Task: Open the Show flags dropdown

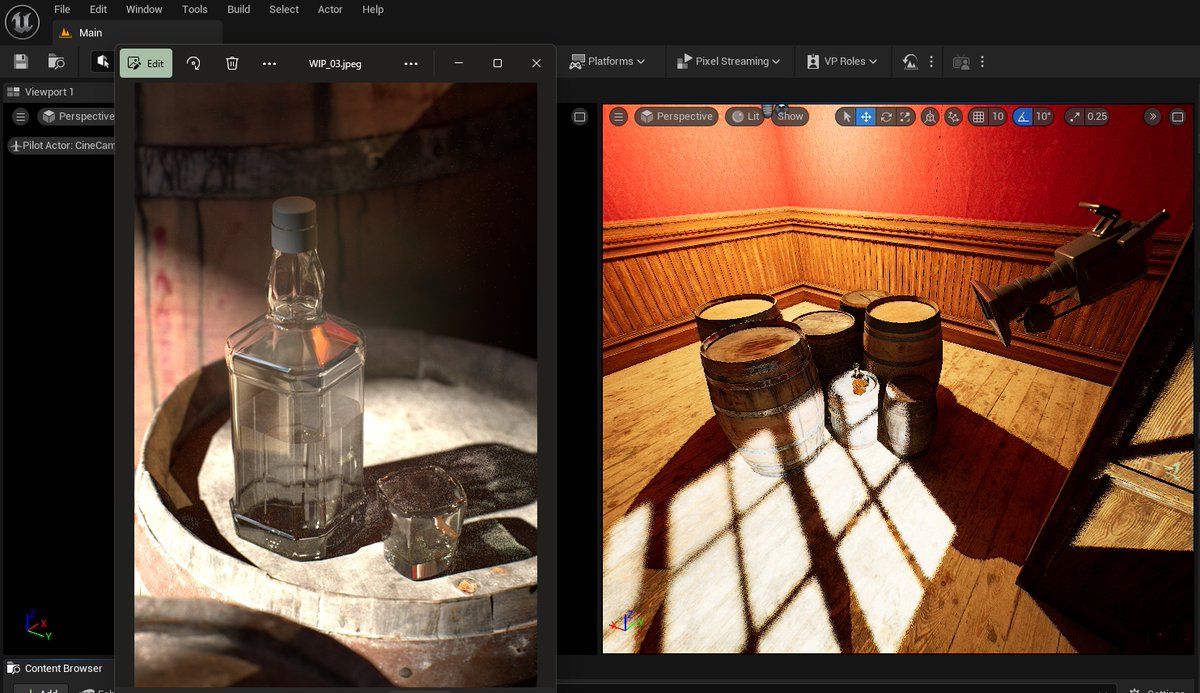Action: (790, 117)
